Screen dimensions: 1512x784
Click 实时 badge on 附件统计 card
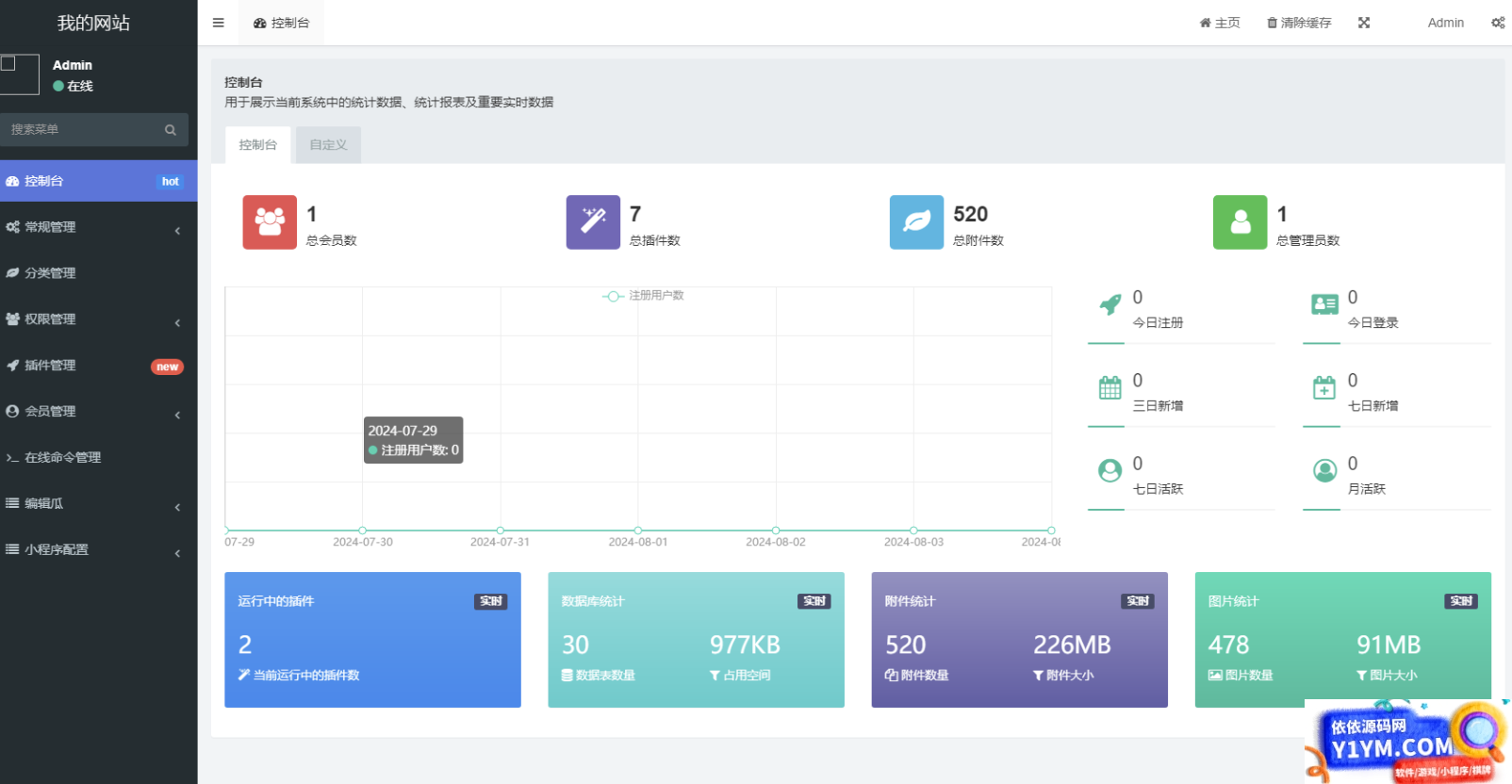[x=1138, y=601]
